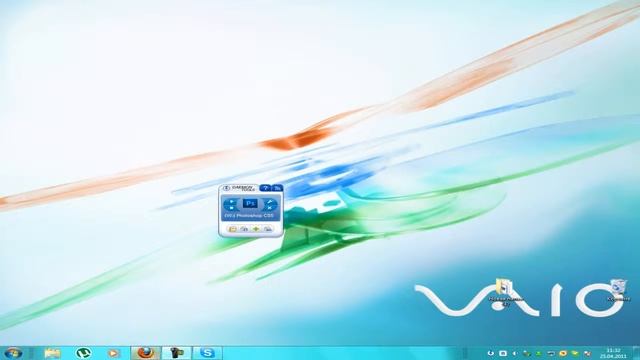Launch Windows Media Player from taskbar

pyautogui.click(x=114, y=353)
